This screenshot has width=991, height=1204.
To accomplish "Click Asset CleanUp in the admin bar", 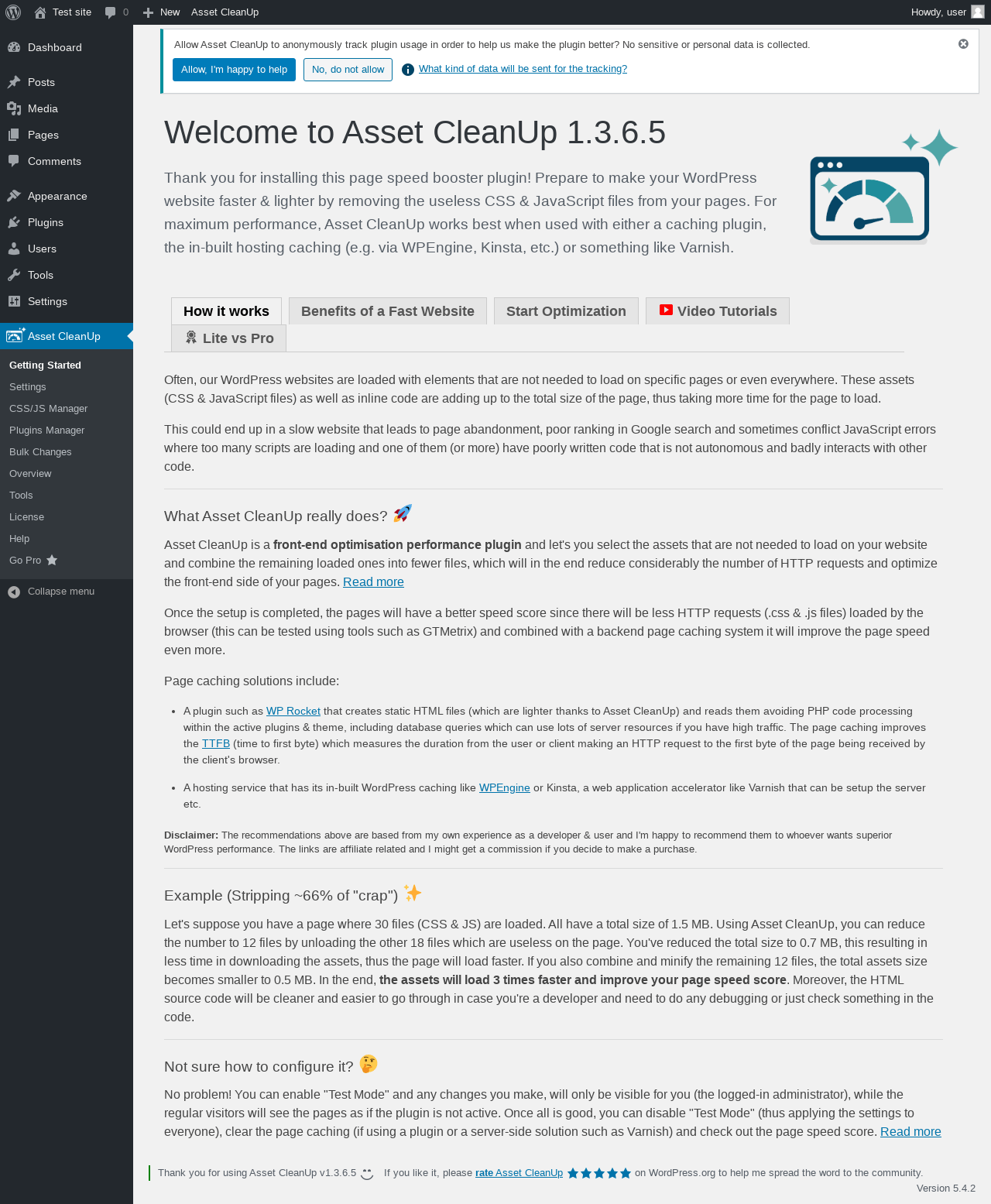I will (225, 12).
